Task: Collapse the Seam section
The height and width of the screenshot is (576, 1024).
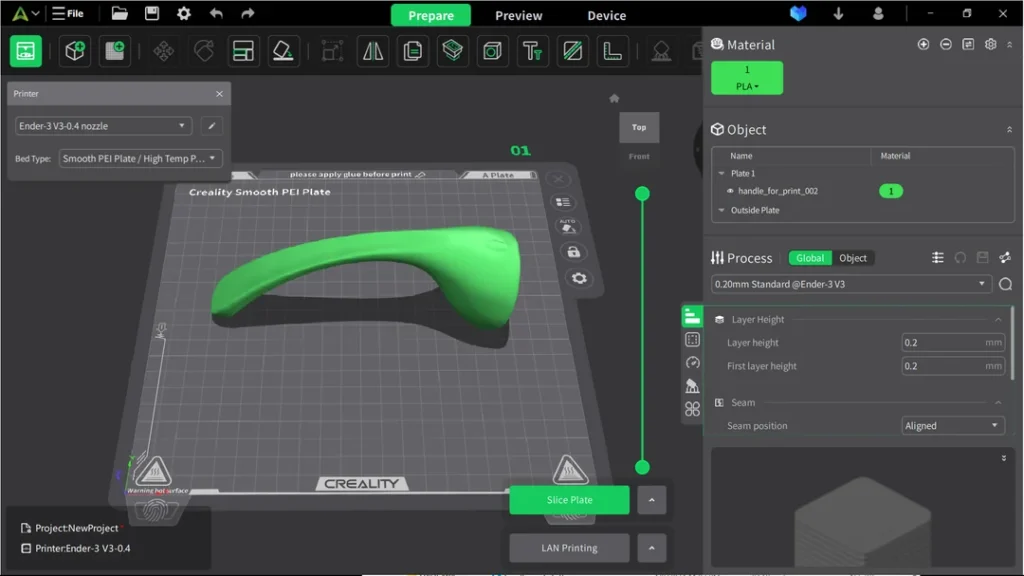Action: [998, 403]
